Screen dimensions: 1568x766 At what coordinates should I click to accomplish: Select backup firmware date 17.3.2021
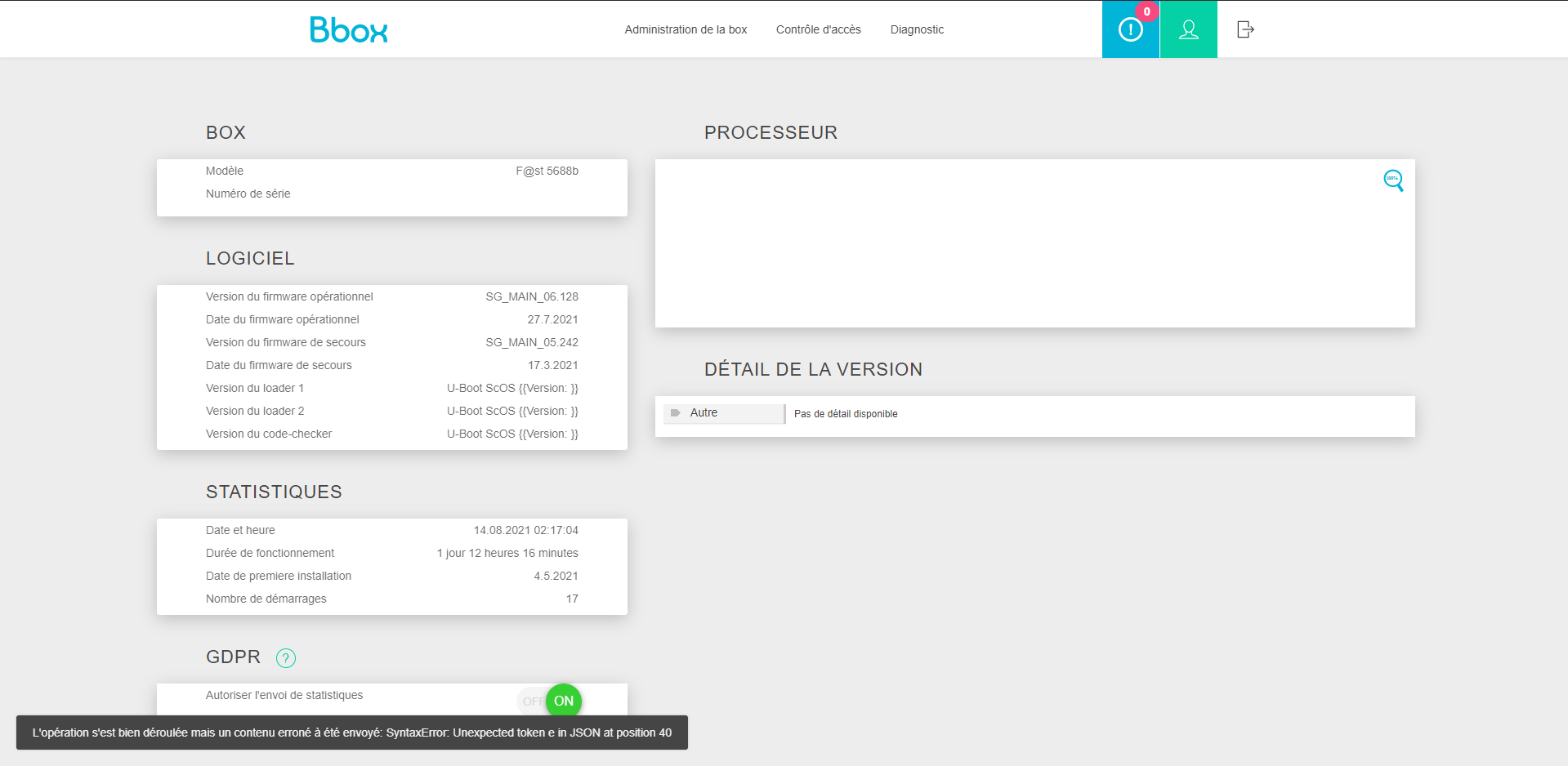pos(552,365)
